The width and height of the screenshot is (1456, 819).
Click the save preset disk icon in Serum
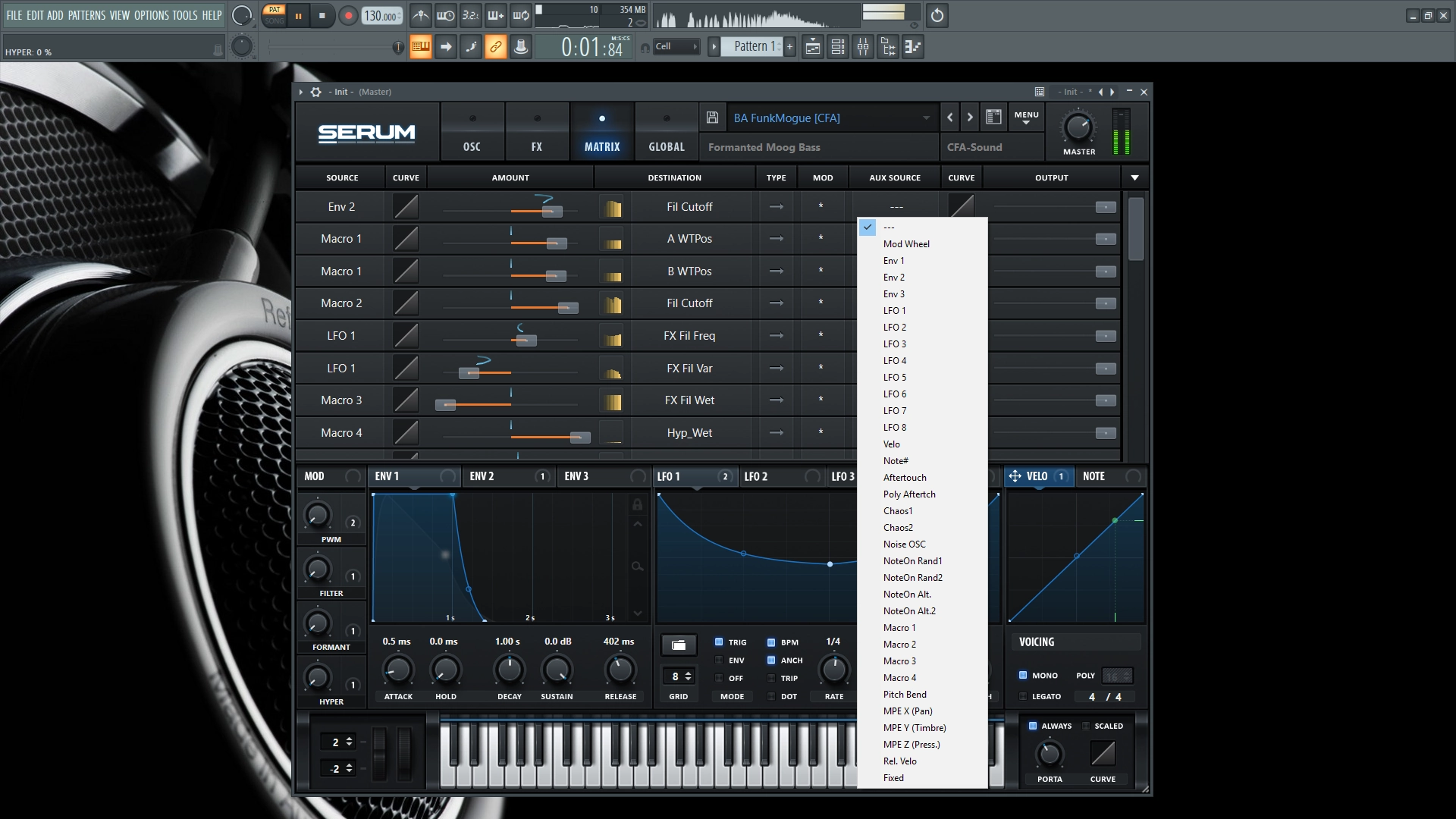point(712,118)
